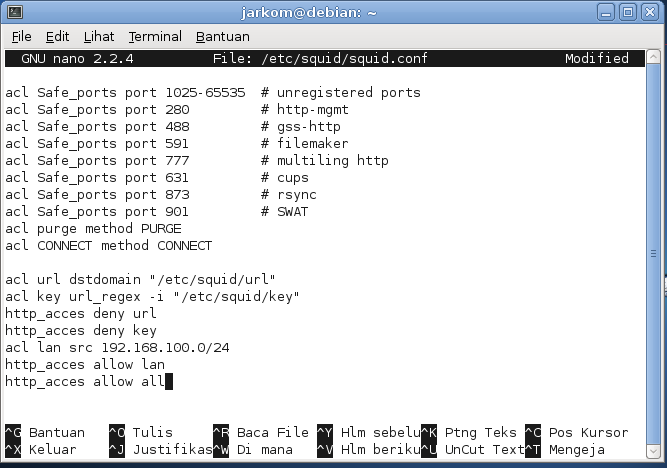Open the Terminal menu
The image size is (667, 468).
click(x=155, y=37)
